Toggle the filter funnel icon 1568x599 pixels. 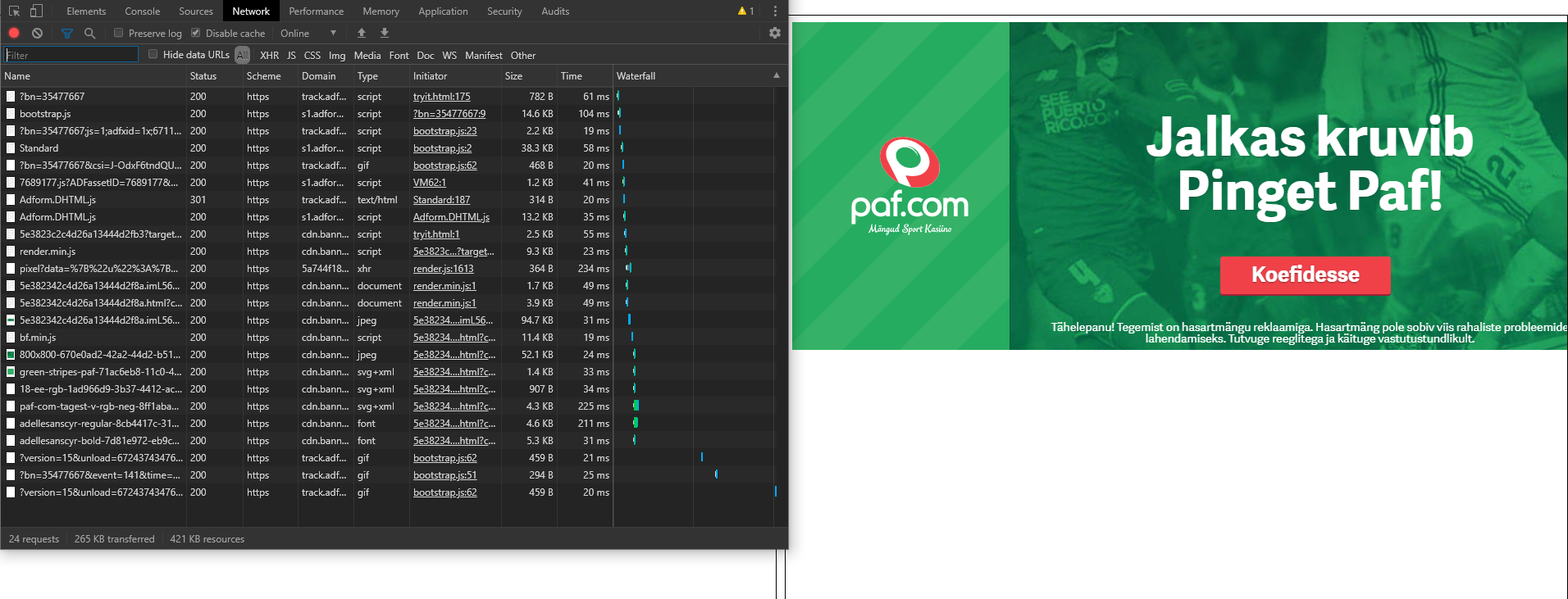click(x=67, y=33)
